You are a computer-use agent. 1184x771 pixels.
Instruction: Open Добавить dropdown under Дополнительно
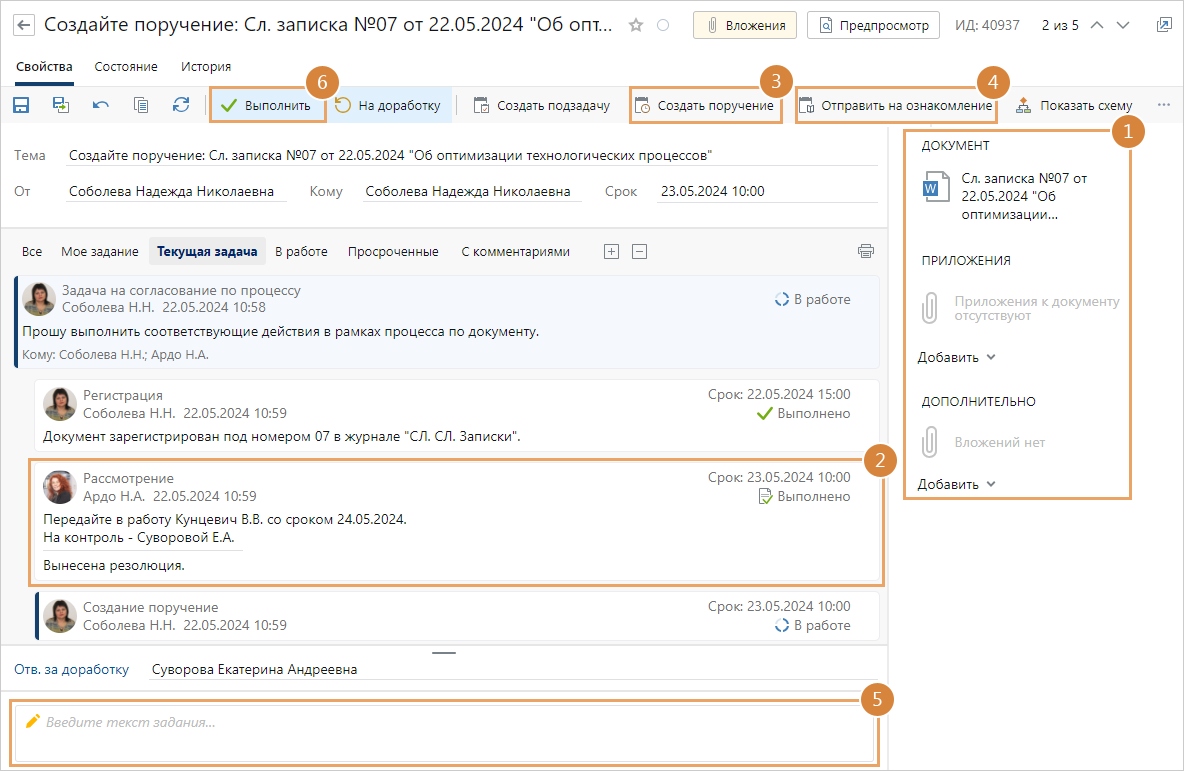[x=957, y=484]
